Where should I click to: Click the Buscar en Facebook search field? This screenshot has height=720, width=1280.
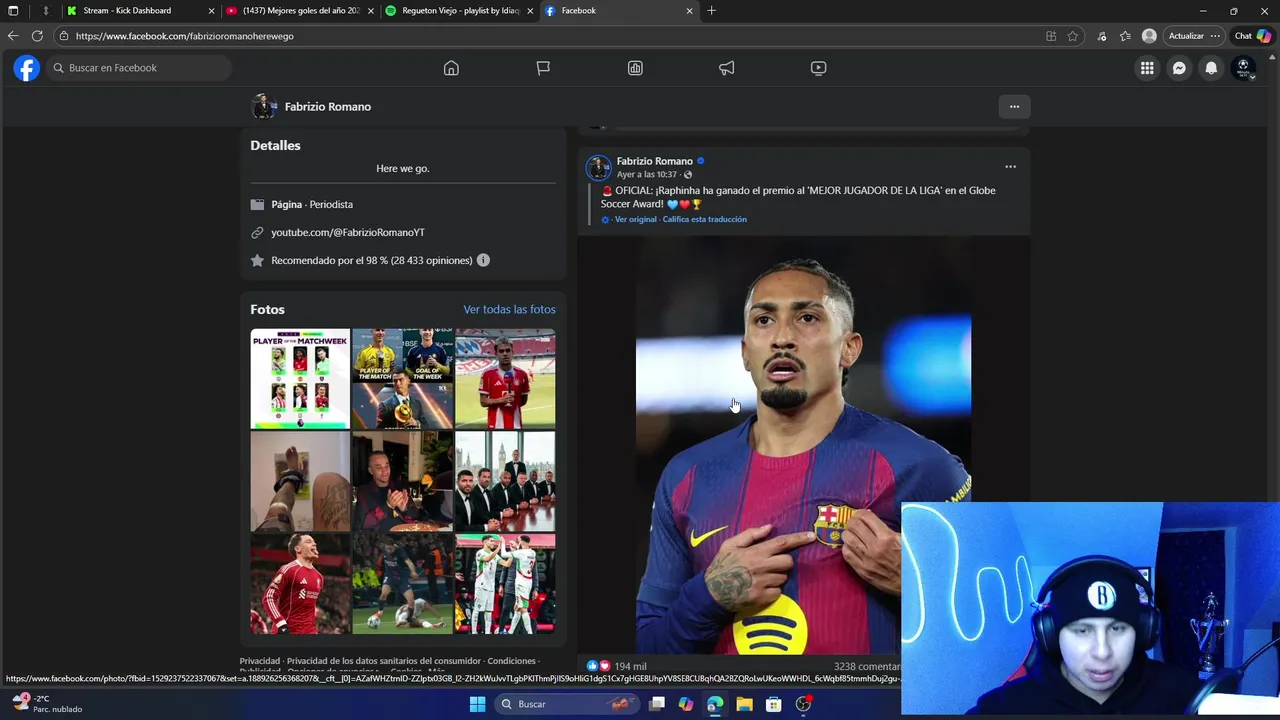(139, 68)
